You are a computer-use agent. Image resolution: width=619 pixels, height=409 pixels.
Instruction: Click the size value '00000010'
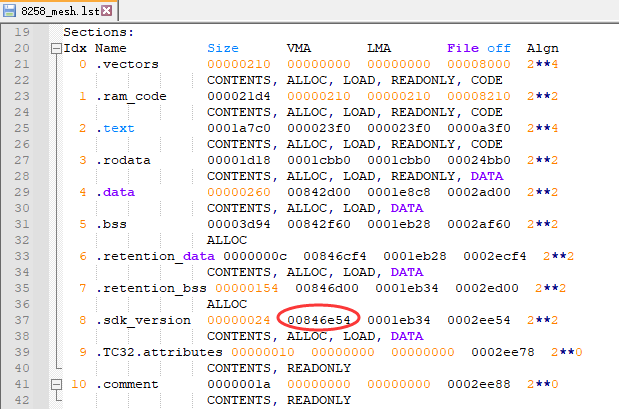tap(263, 352)
